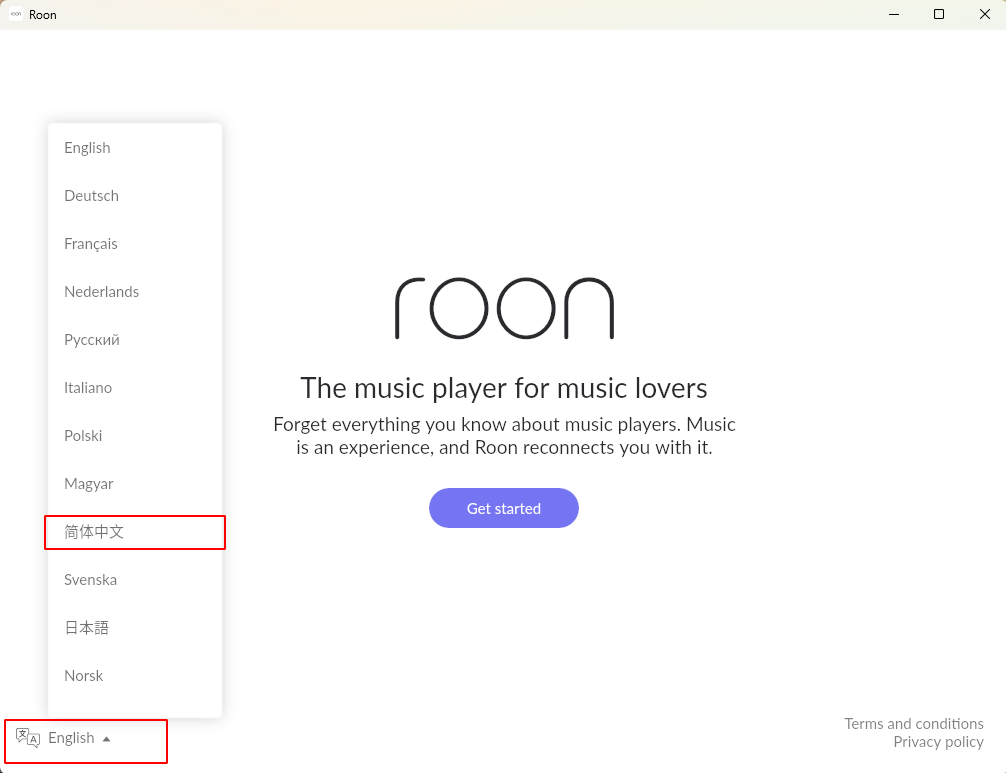Select Français in the language menu
Viewport: 1006px width, 773px height.
tap(135, 244)
